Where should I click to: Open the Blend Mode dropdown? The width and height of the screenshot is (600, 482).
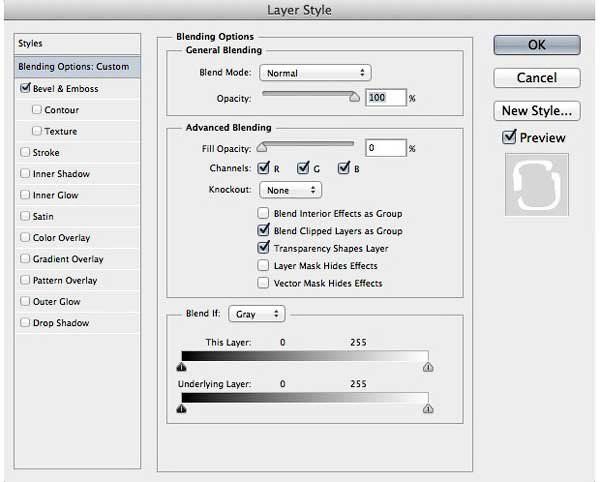click(x=315, y=73)
